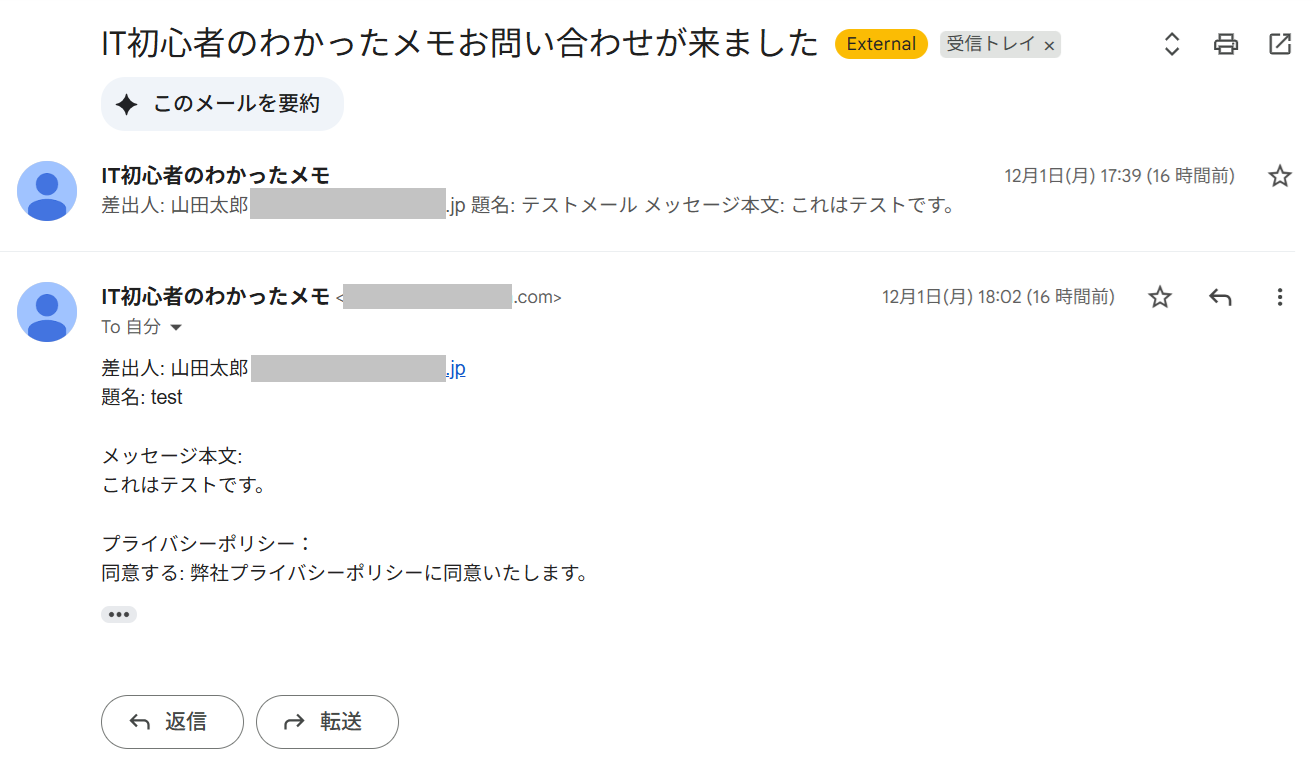Image resolution: width=1313 pixels, height=769 pixels.
Task: Expand the 'To 自分' recipient details
Action: [x=177, y=328]
